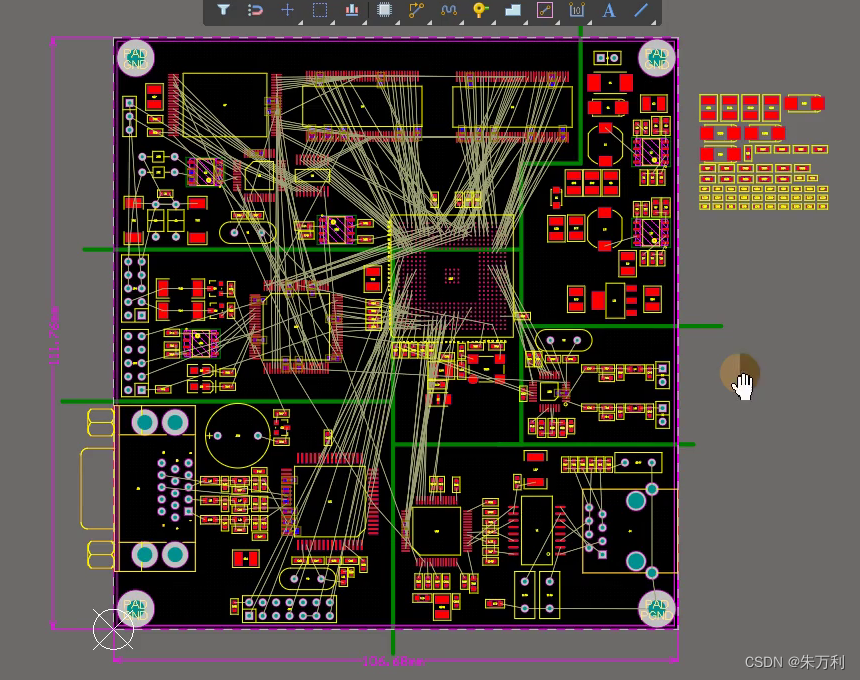This screenshot has height=680, width=860.
Task: Choose the place component chip icon
Action: point(384,10)
